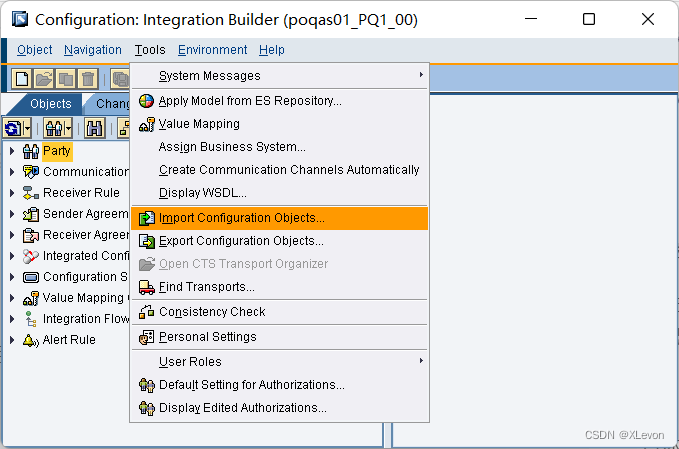This screenshot has width=679, height=449.
Task: Click the Display Edited Authorizations icon
Action: [147, 408]
